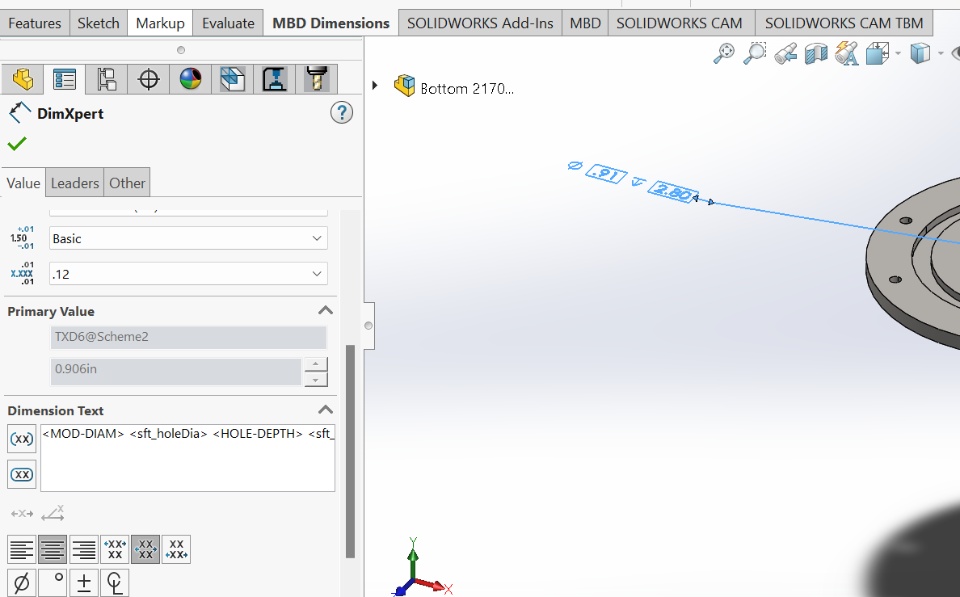Image resolution: width=960 pixels, height=597 pixels.
Task: Toggle left justify text alignment
Action: click(x=21, y=549)
